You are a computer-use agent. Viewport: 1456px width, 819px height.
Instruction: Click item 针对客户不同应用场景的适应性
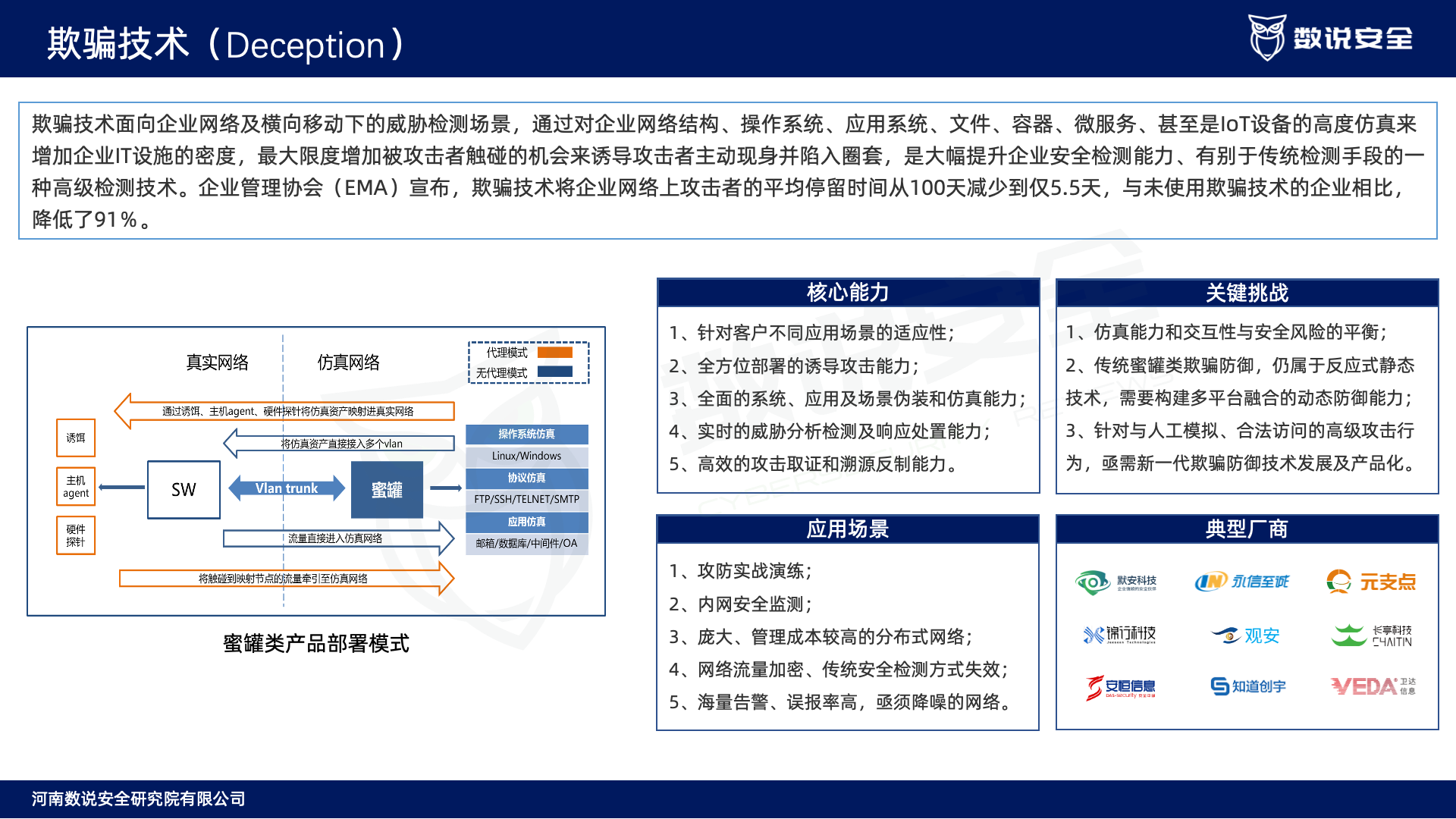(812, 333)
